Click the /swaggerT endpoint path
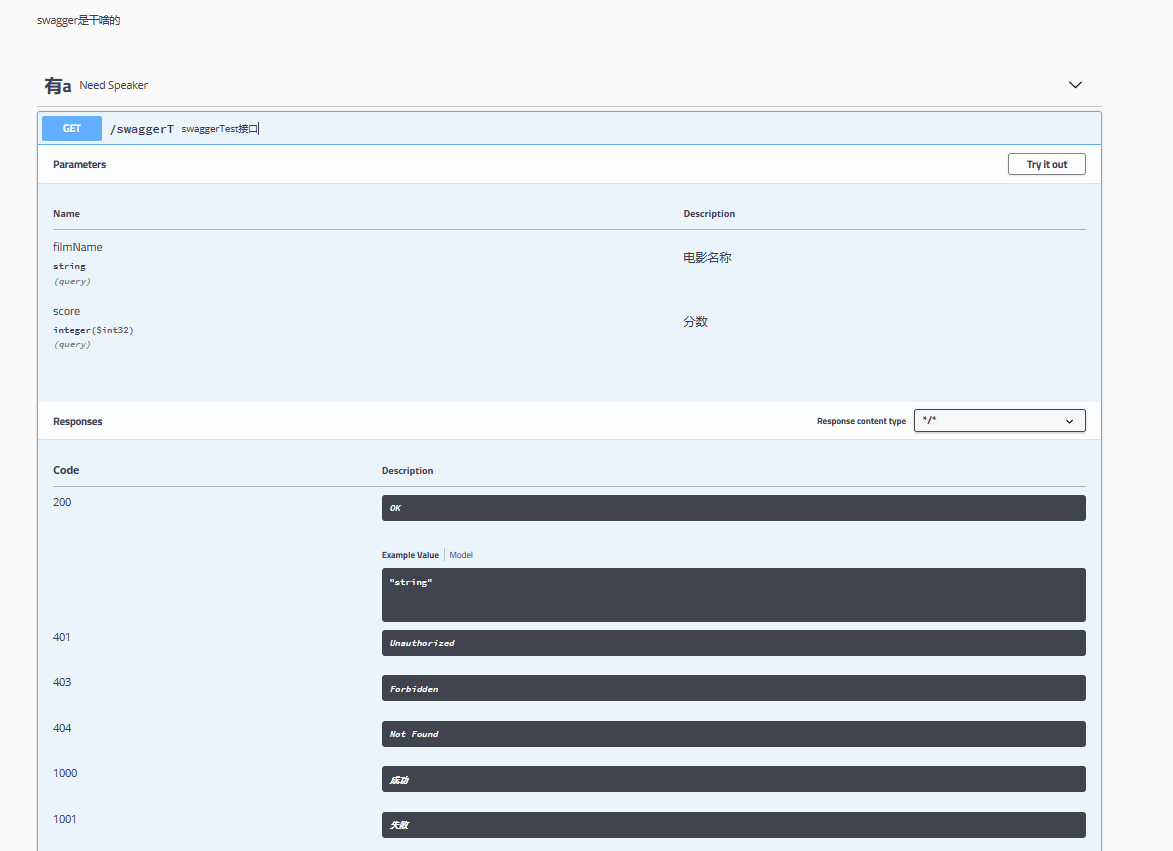Screen dimensions: 1173x851 click(141, 129)
